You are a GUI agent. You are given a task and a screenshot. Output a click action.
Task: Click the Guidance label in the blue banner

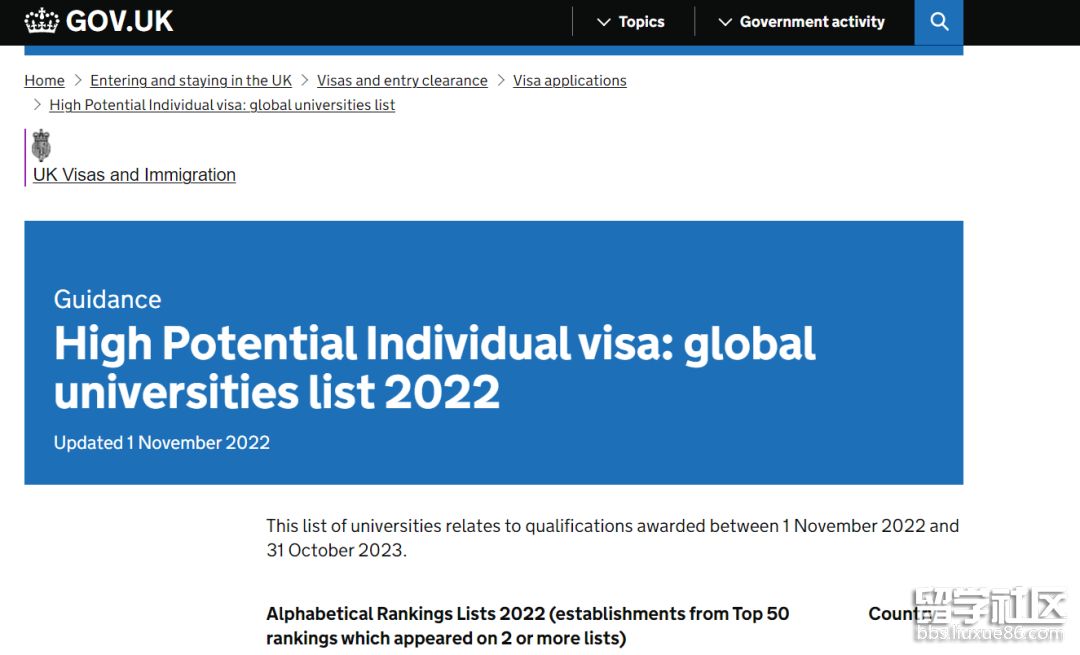click(x=107, y=299)
